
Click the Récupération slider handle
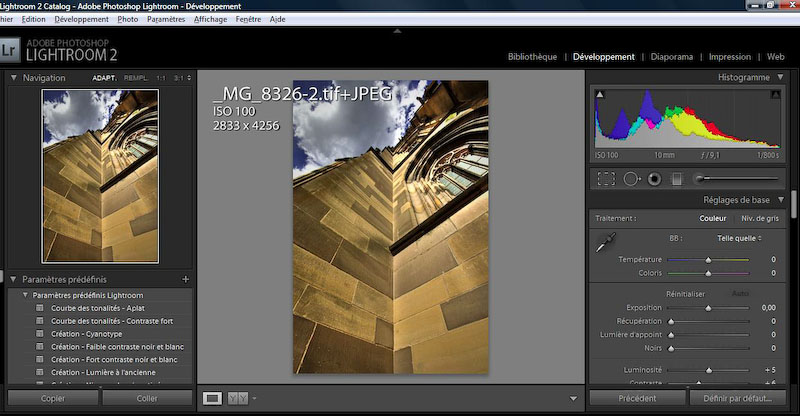point(671,322)
